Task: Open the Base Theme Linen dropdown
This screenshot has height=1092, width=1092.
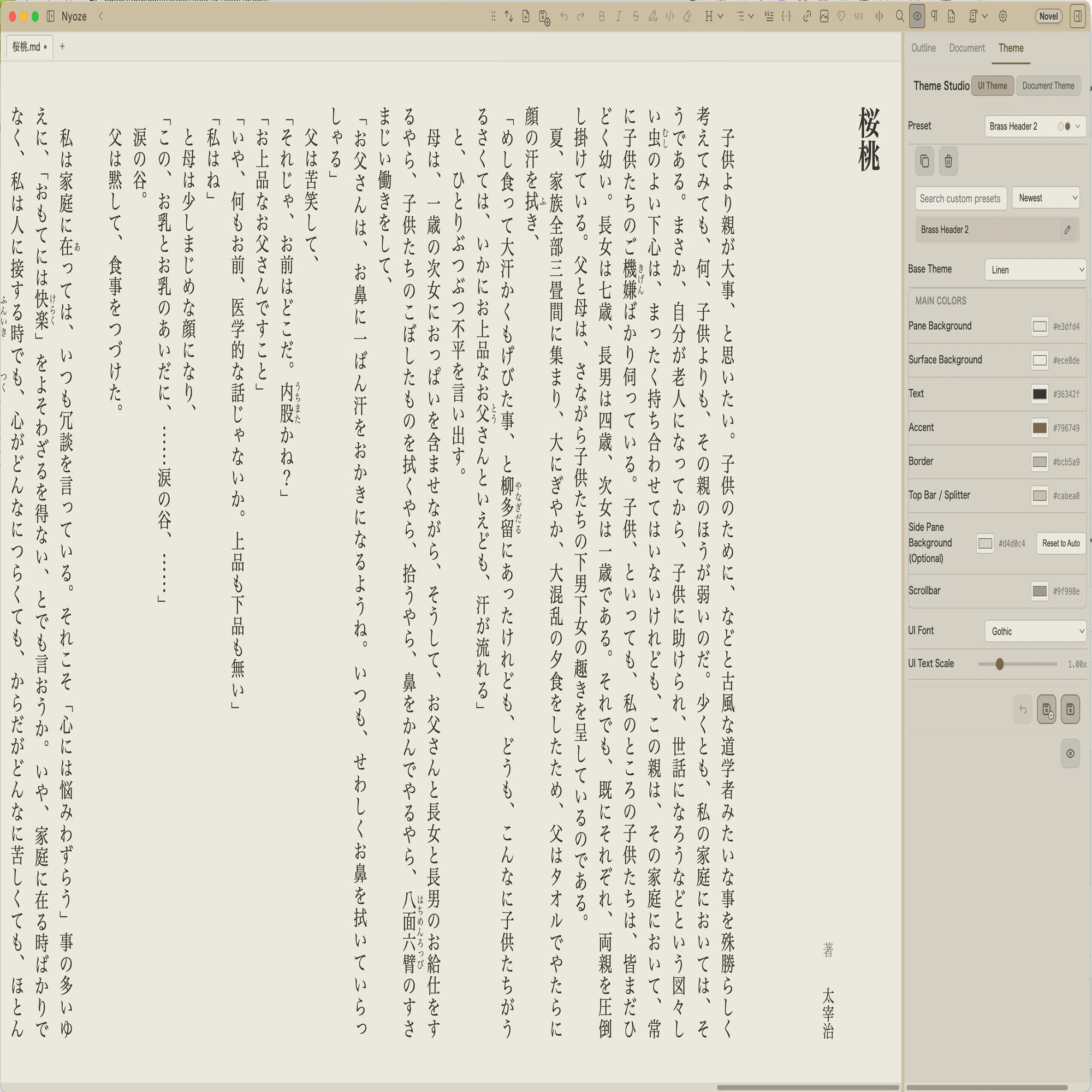Action: 1035,270
